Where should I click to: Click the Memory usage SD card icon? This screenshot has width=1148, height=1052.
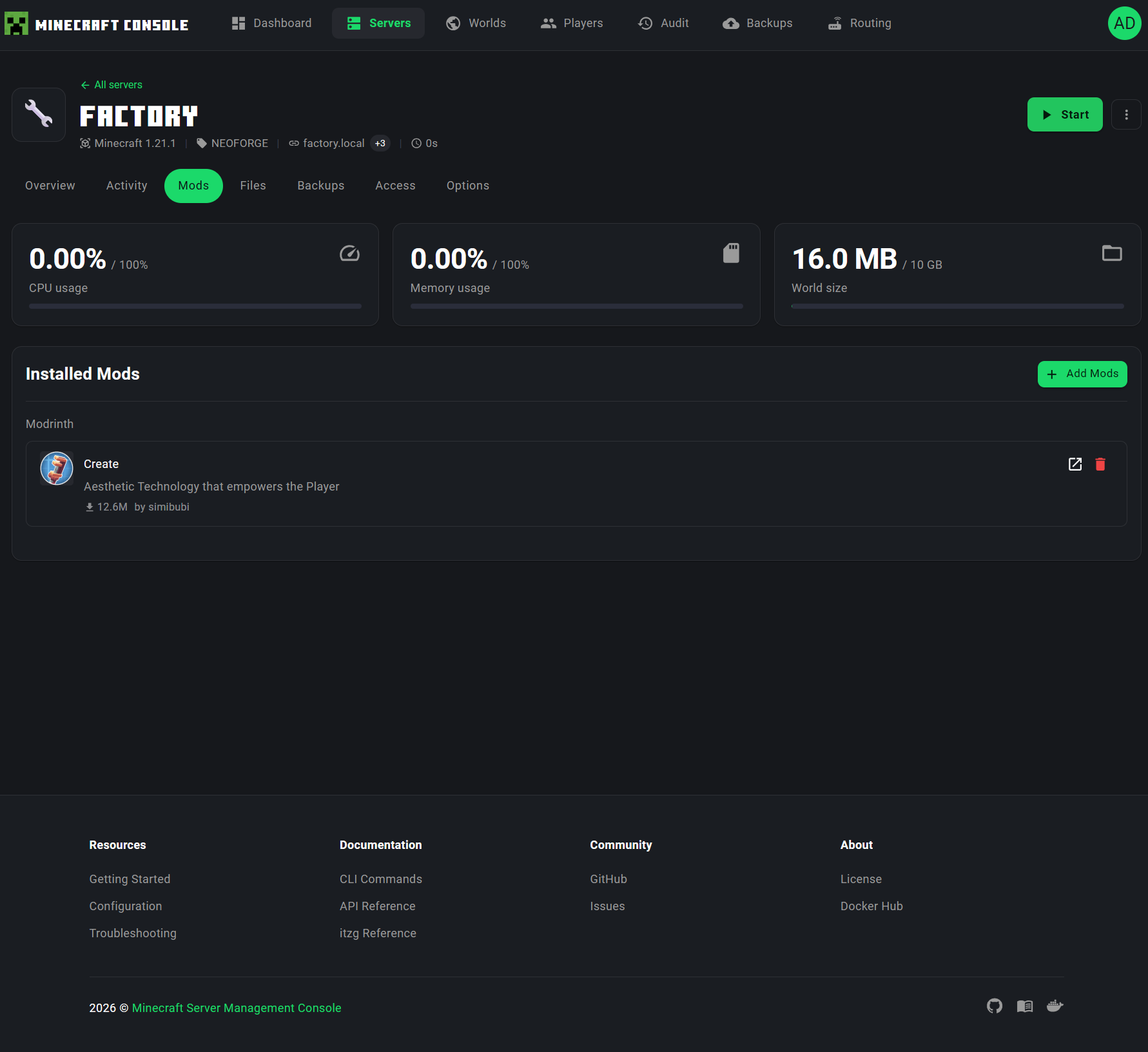pyautogui.click(x=731, y=253)
